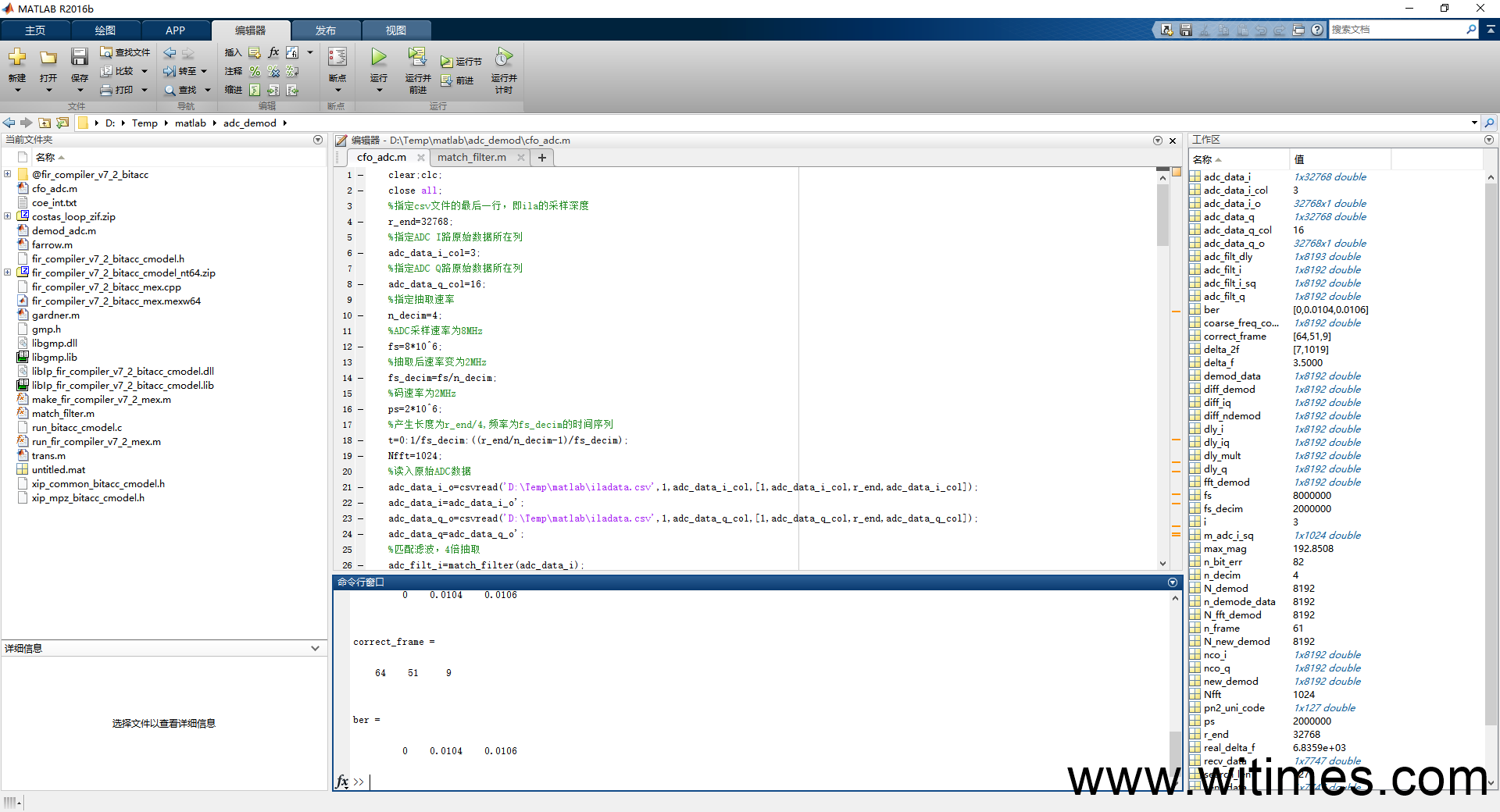The width and height of the screenshot is (1500, 812).
Task: Click the new shortcut icon in quick access
Action: tap(1167, 30)
